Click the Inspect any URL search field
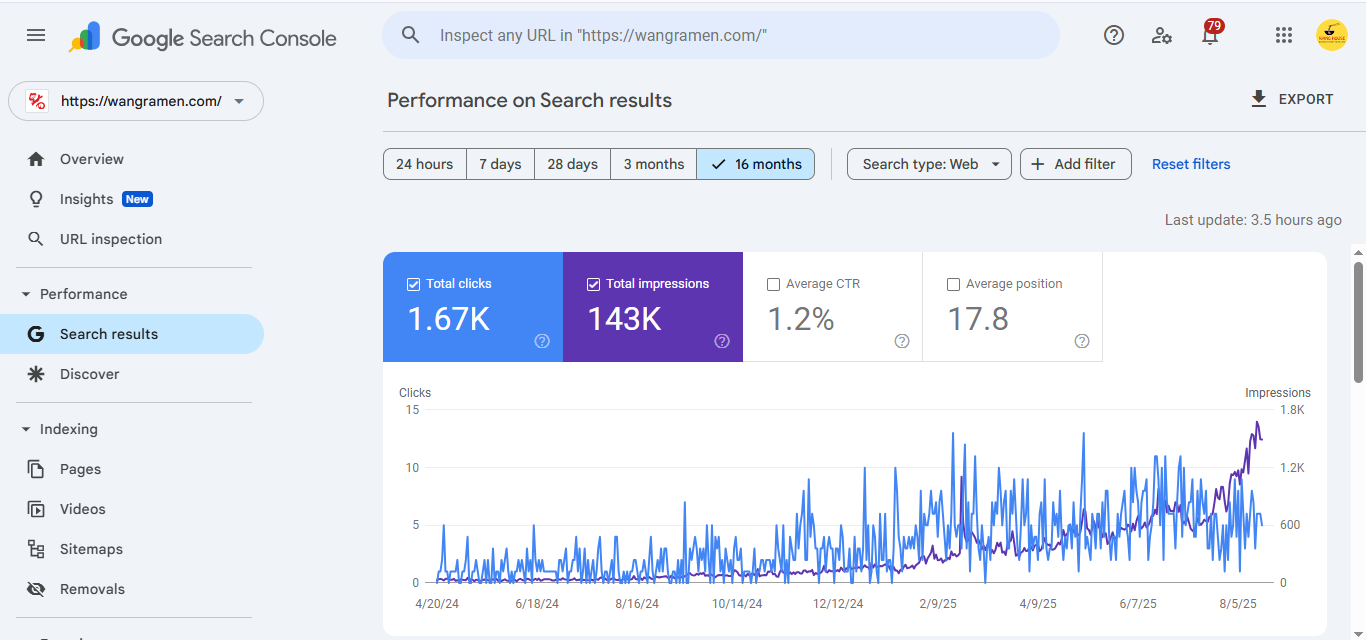1366x640 pixels. click(721, 35)
